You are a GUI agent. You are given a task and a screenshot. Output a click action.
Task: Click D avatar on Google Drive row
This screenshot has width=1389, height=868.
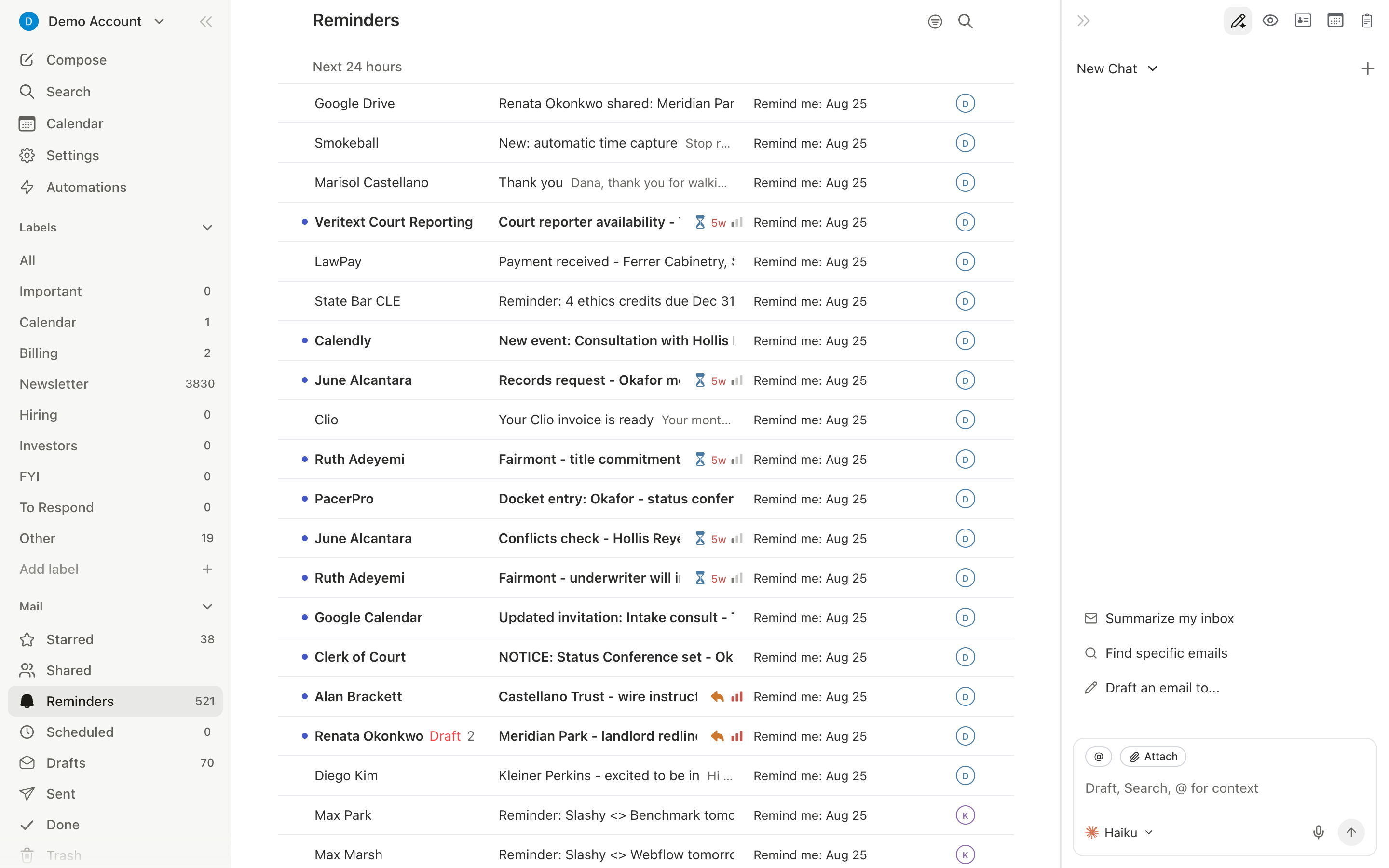tap(966, 104)
